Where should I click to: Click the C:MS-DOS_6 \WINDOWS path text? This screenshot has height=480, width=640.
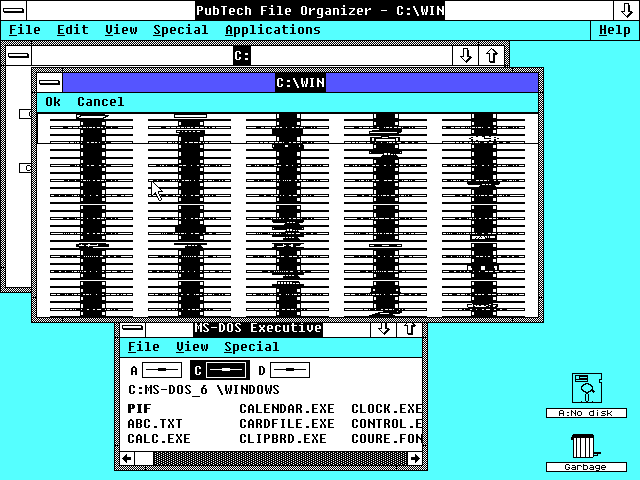pos(204,390)
